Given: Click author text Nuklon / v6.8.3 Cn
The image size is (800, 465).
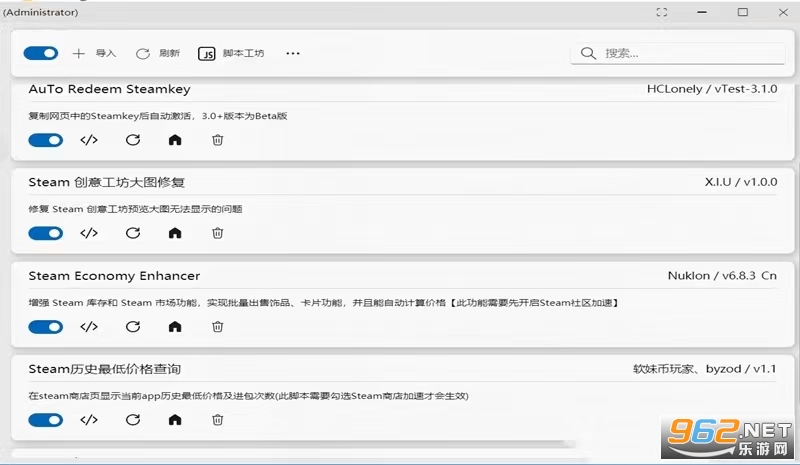Looking at the screenshot, I should point(722,276).
